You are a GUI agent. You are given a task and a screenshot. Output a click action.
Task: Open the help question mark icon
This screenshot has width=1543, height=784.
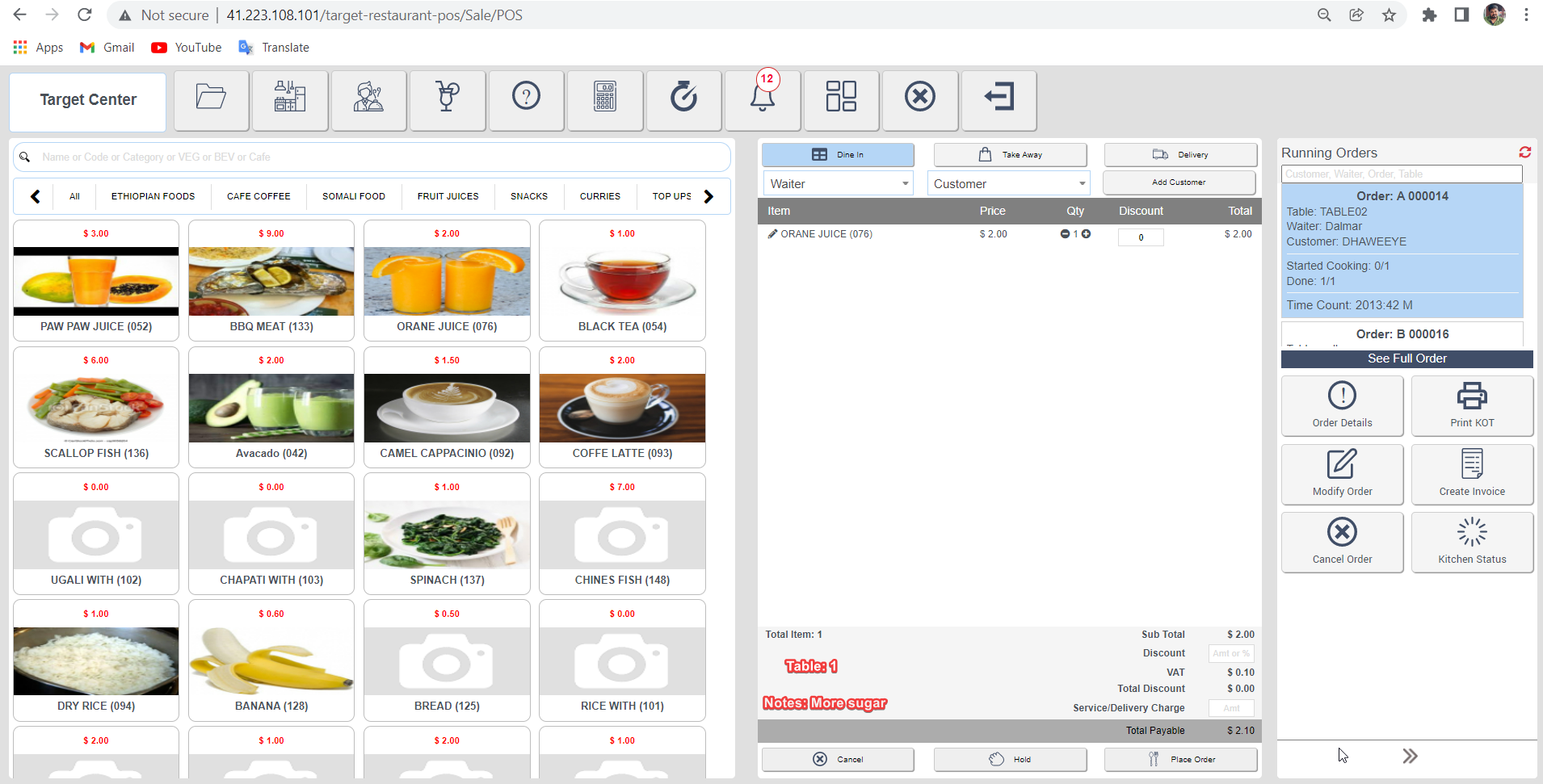tap(526, 100)
